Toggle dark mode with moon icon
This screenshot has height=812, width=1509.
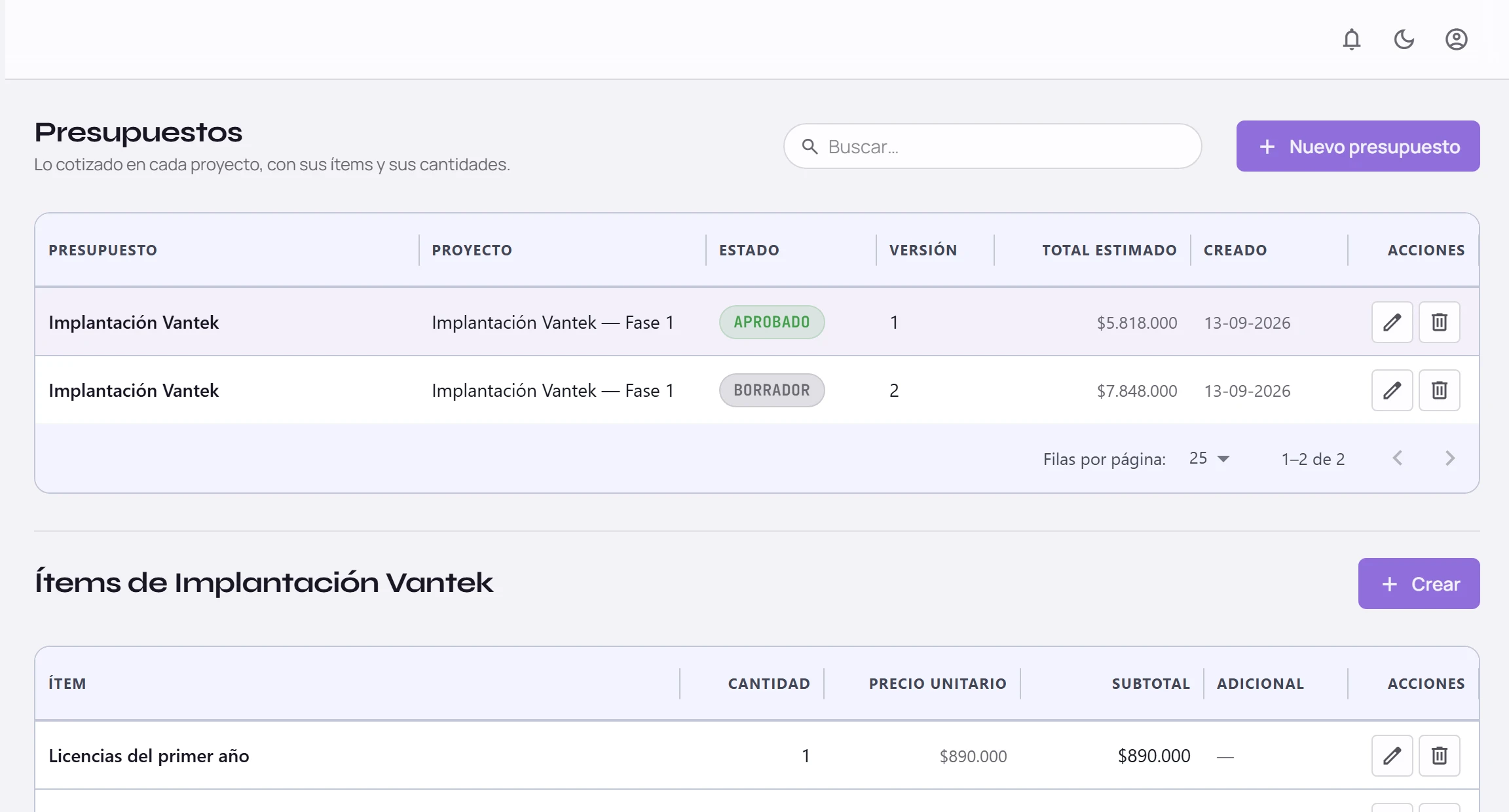(1404, 39)
